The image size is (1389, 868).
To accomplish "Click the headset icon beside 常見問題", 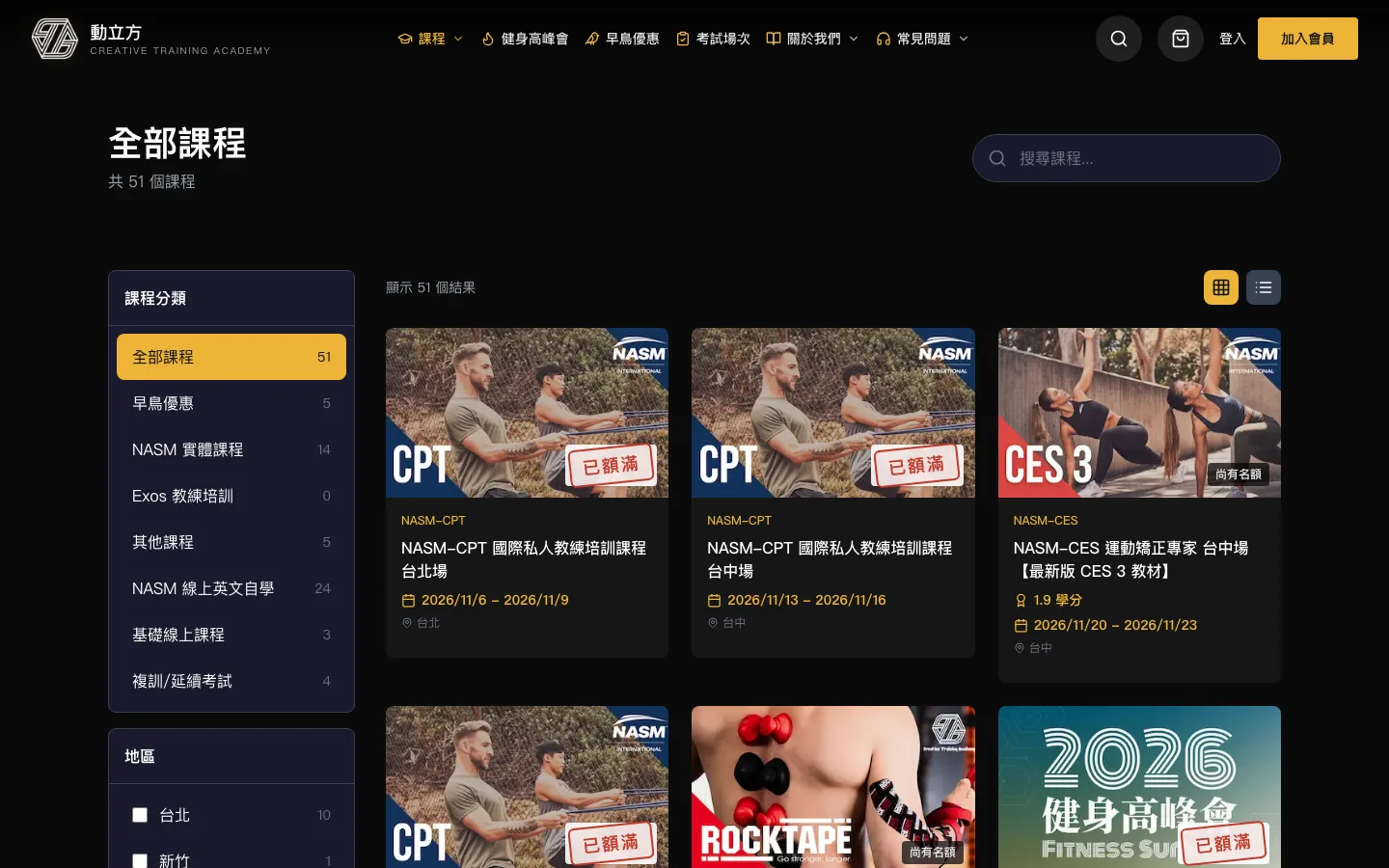I will (x=884, y=39).
